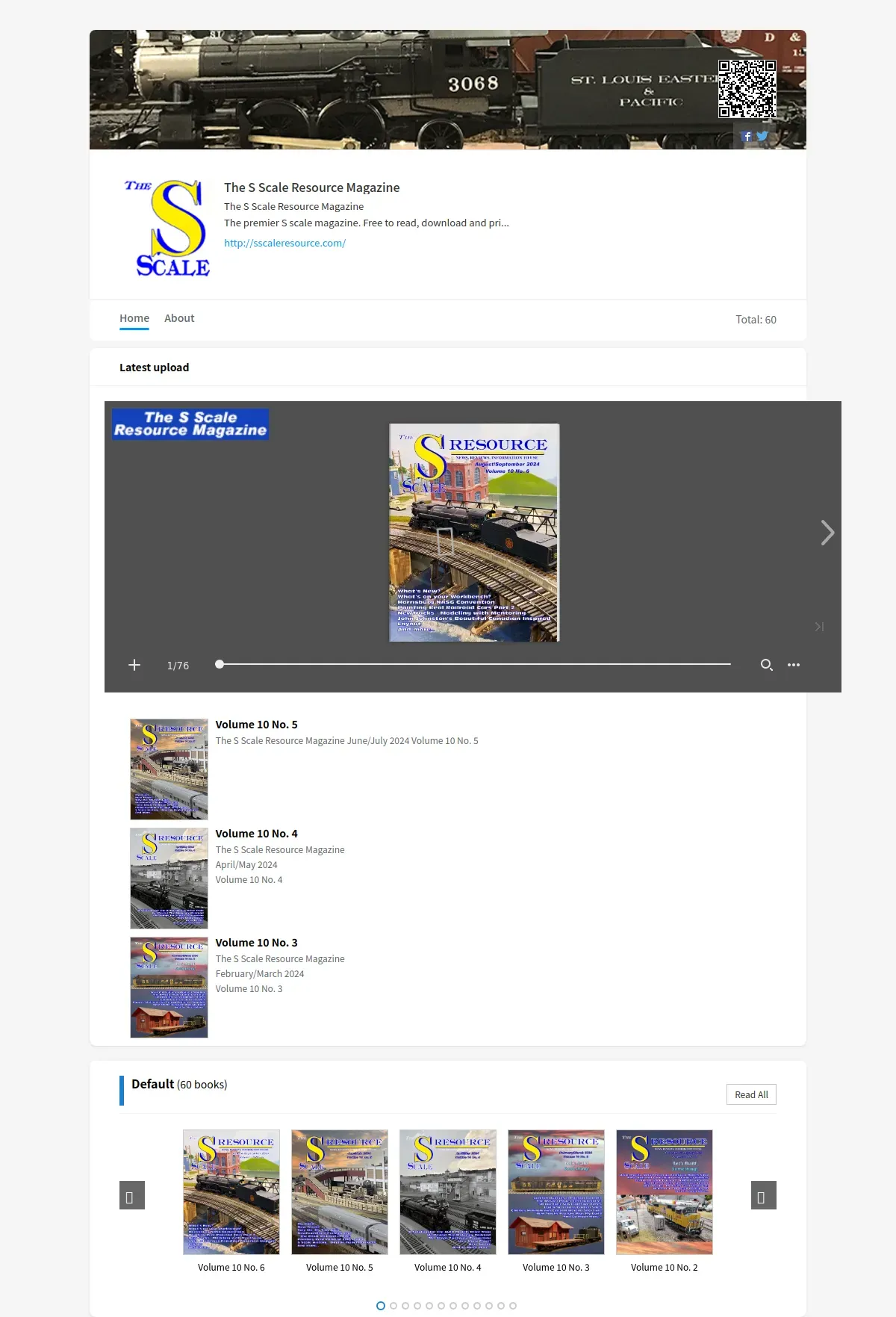Image resolution: width=896 pixels, height=1317 pixels.
Task: Open the search magnifier in the viewer
Action: [766, 665]
